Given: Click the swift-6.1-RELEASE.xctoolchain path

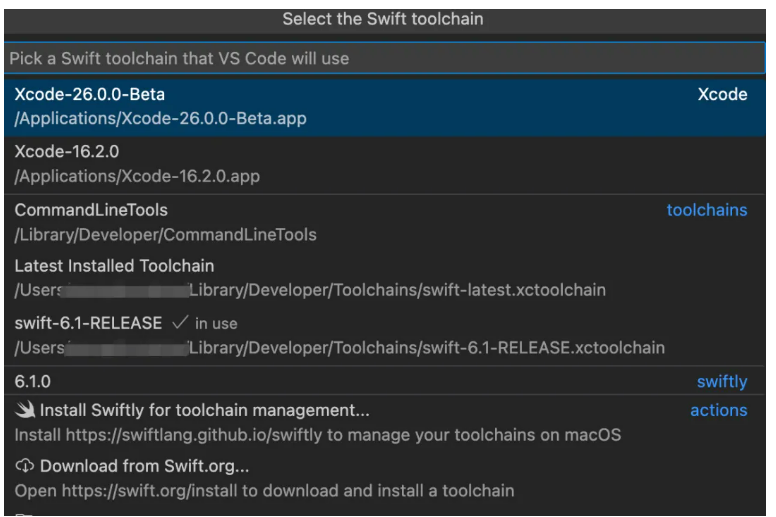Looking at the screenshot, I should click(340, 348).
